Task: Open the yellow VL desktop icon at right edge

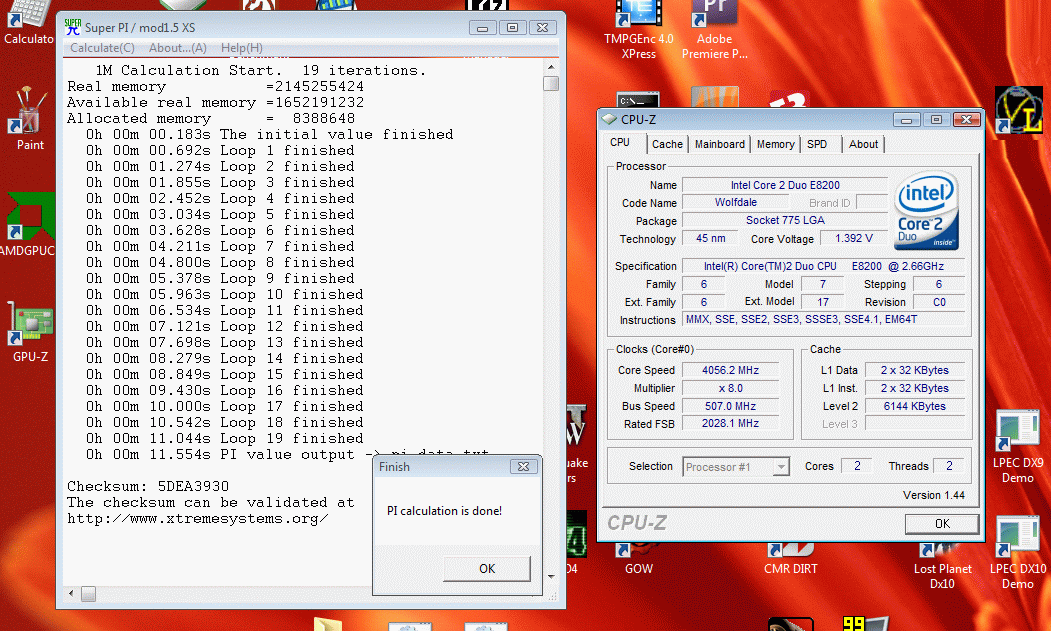Action: point(1018,109)
